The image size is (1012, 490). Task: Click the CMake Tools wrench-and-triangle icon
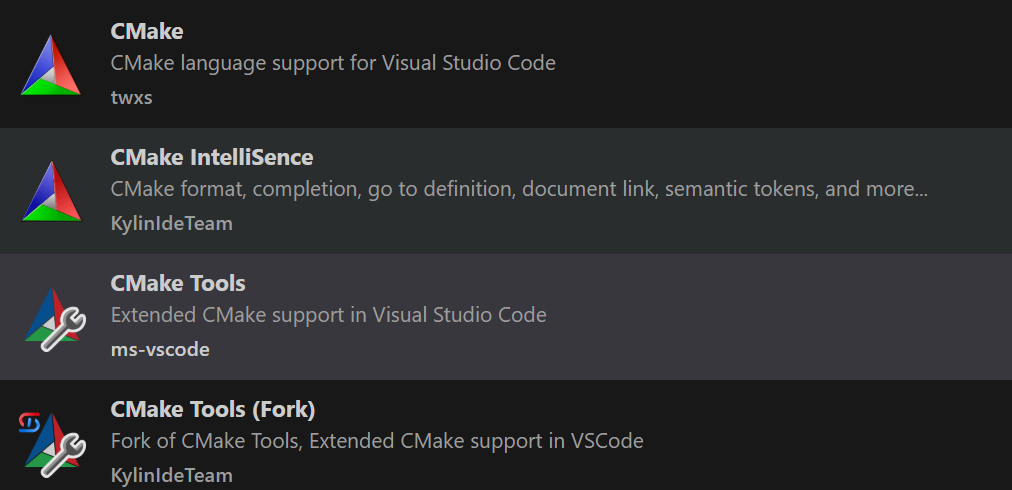click(x=50, y=316)
